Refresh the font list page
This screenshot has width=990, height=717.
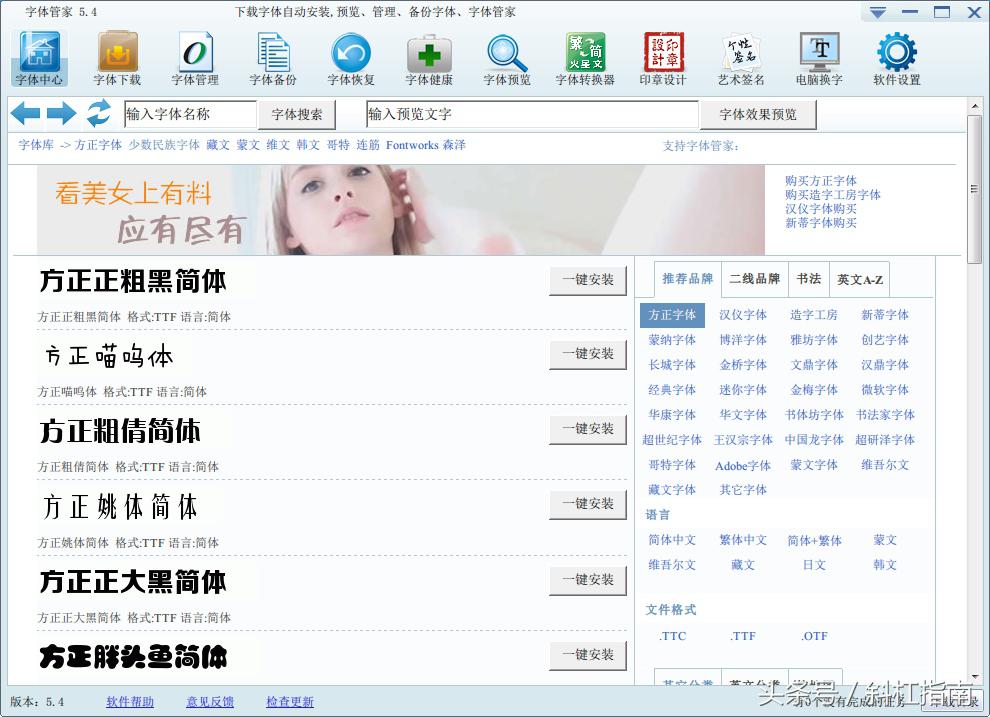point(95,113)
